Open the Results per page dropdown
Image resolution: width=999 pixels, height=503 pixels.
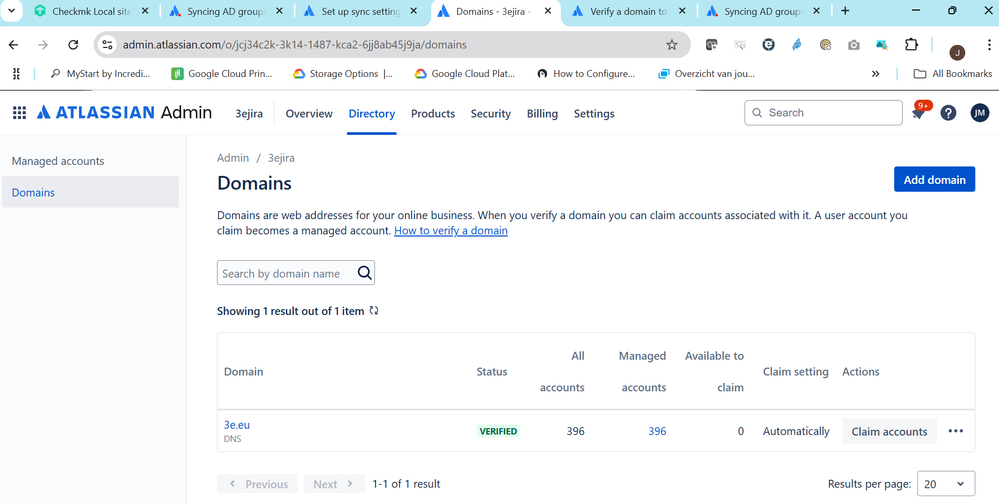(x=945, y=484)
